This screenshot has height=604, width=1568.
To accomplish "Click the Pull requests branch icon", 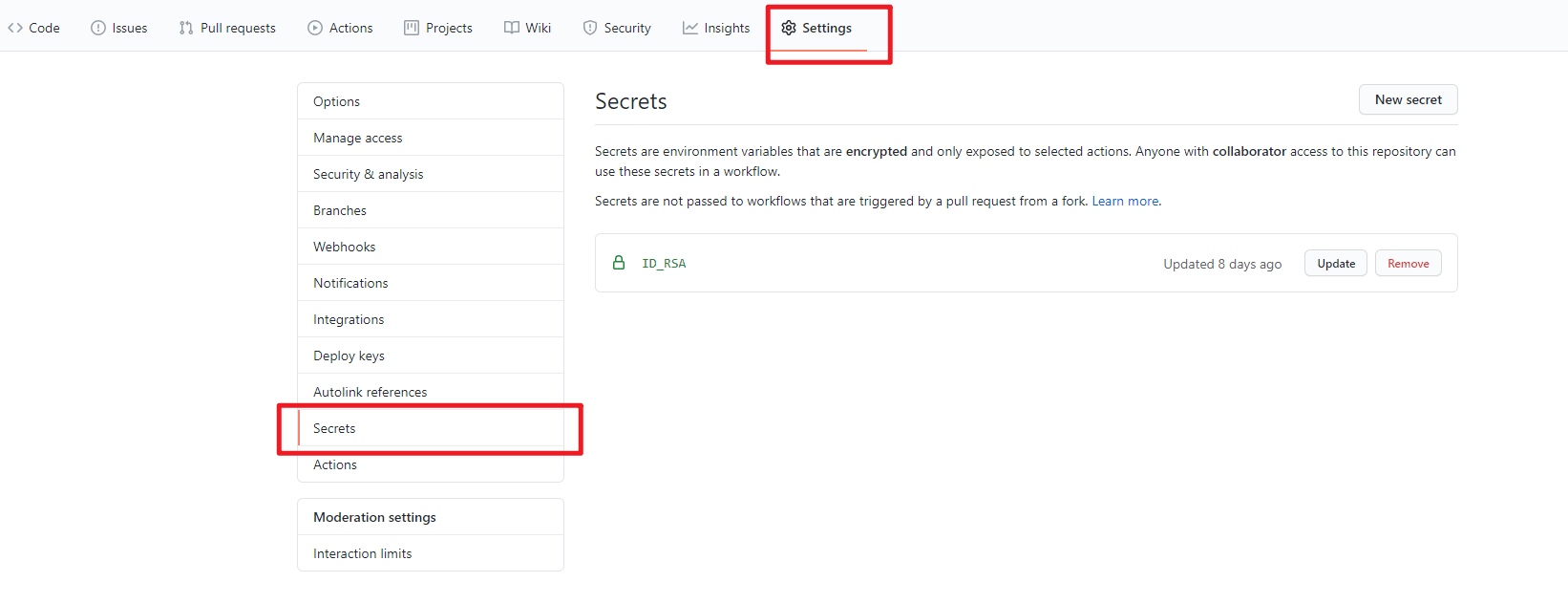I will pyautogui.click(x=186, y=28).
